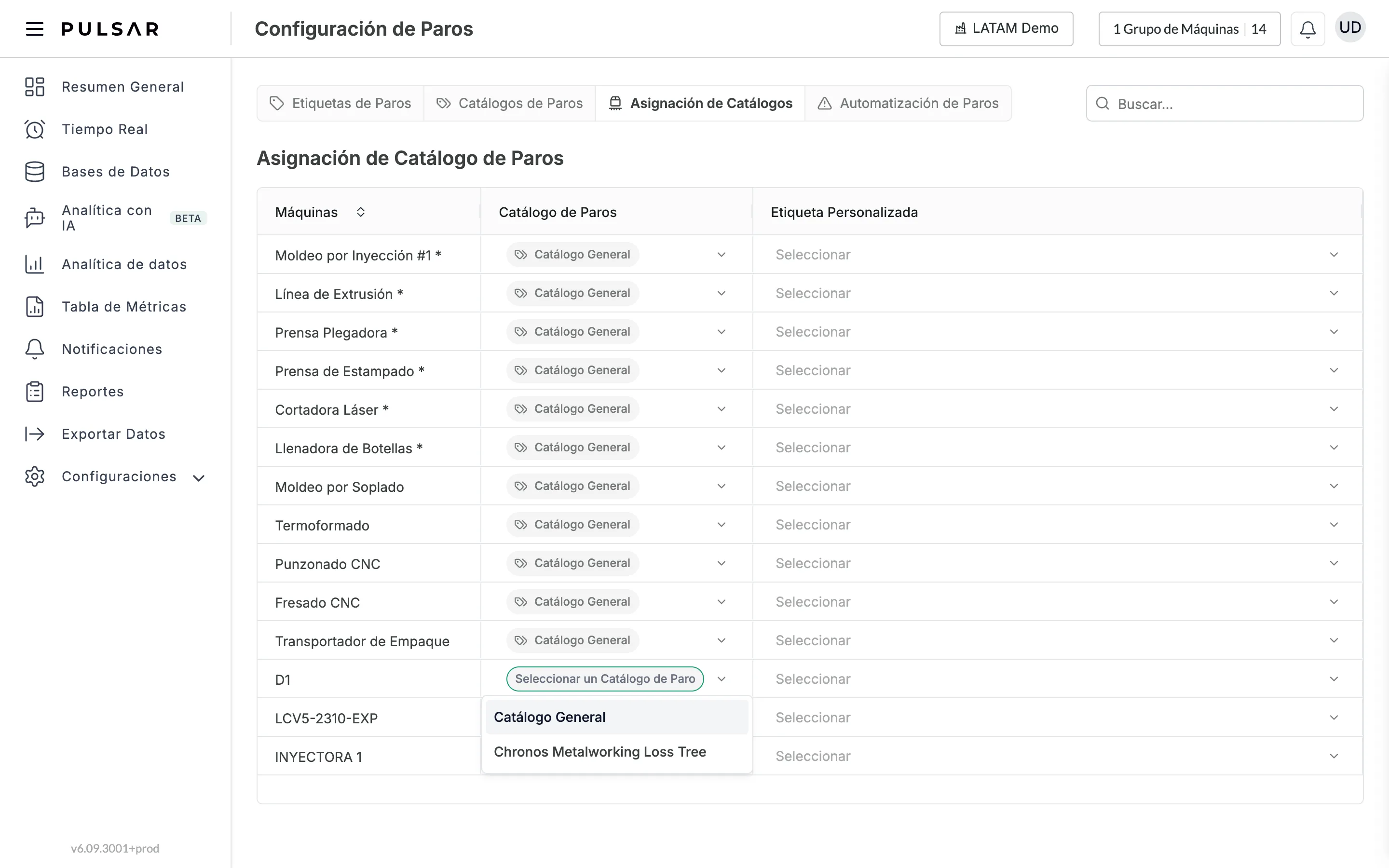Click the factory icon in LATAM Demo
Screen dimensions: 1389x868
pos(960,29)
